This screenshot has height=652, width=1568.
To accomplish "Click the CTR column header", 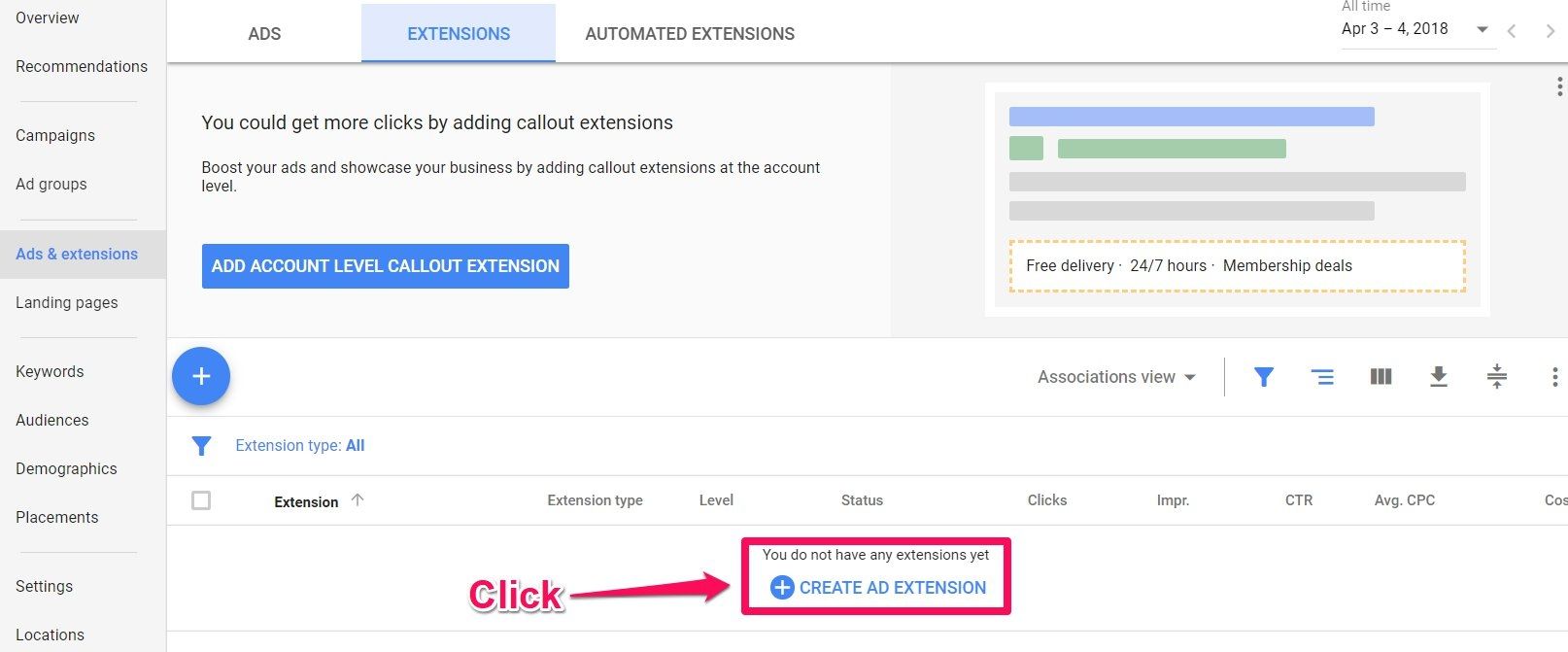I will pos(1299,500).
